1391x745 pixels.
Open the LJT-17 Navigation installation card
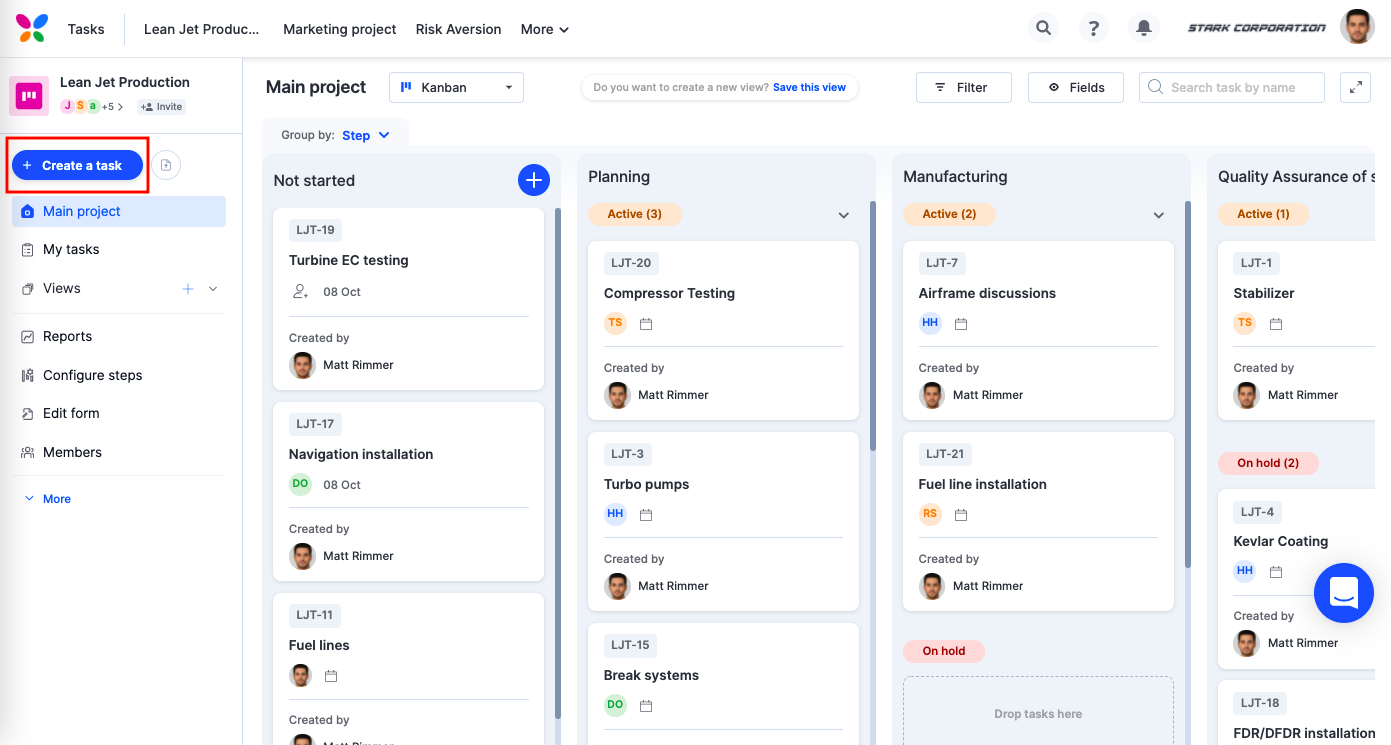[408, 492]
